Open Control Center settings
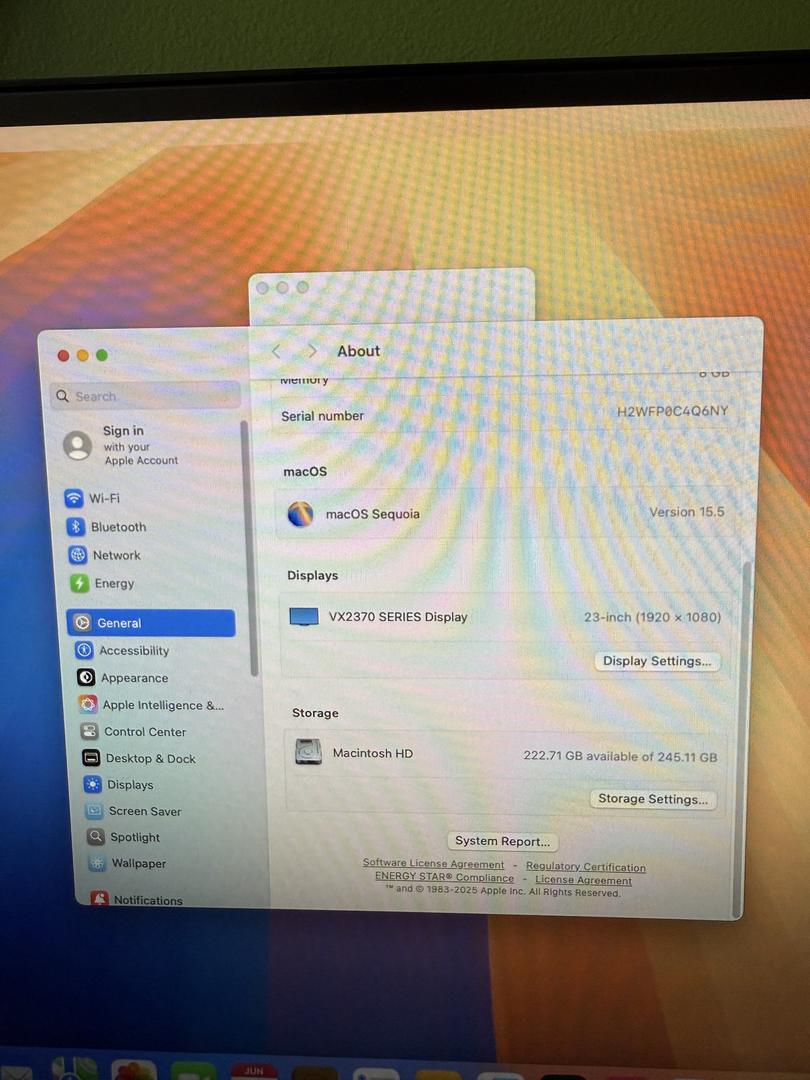This screenshot has width=810, height=1080. pyautogui.click(x=134, y=731)
